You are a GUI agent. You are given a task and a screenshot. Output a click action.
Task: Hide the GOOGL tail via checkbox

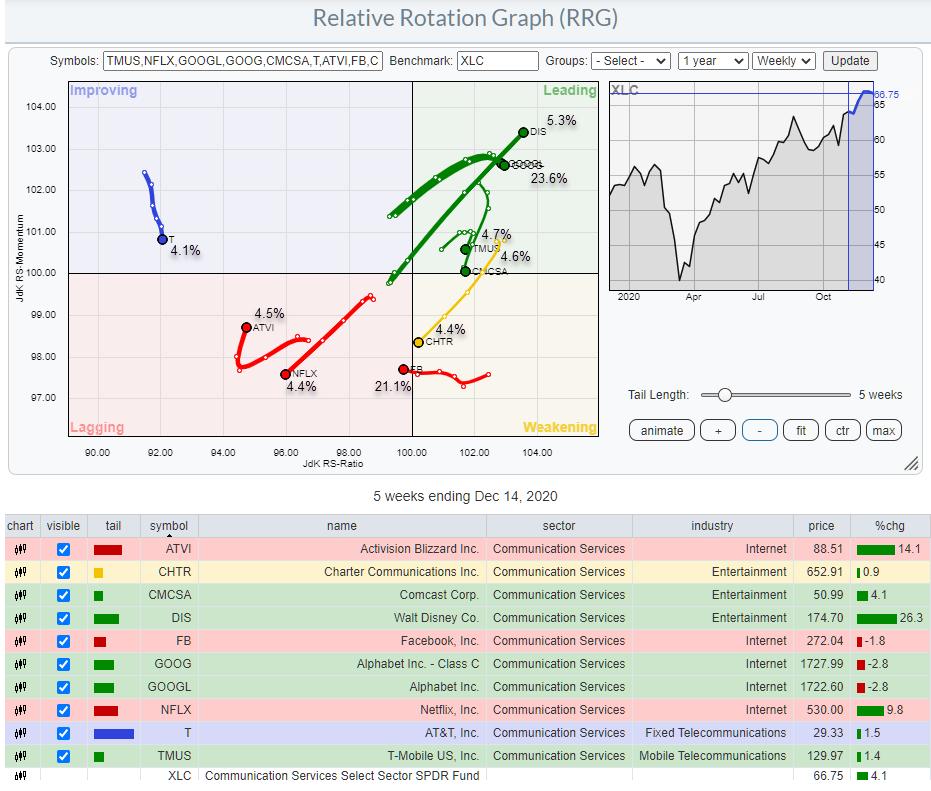pyautogui.click(x=64, y=687)
